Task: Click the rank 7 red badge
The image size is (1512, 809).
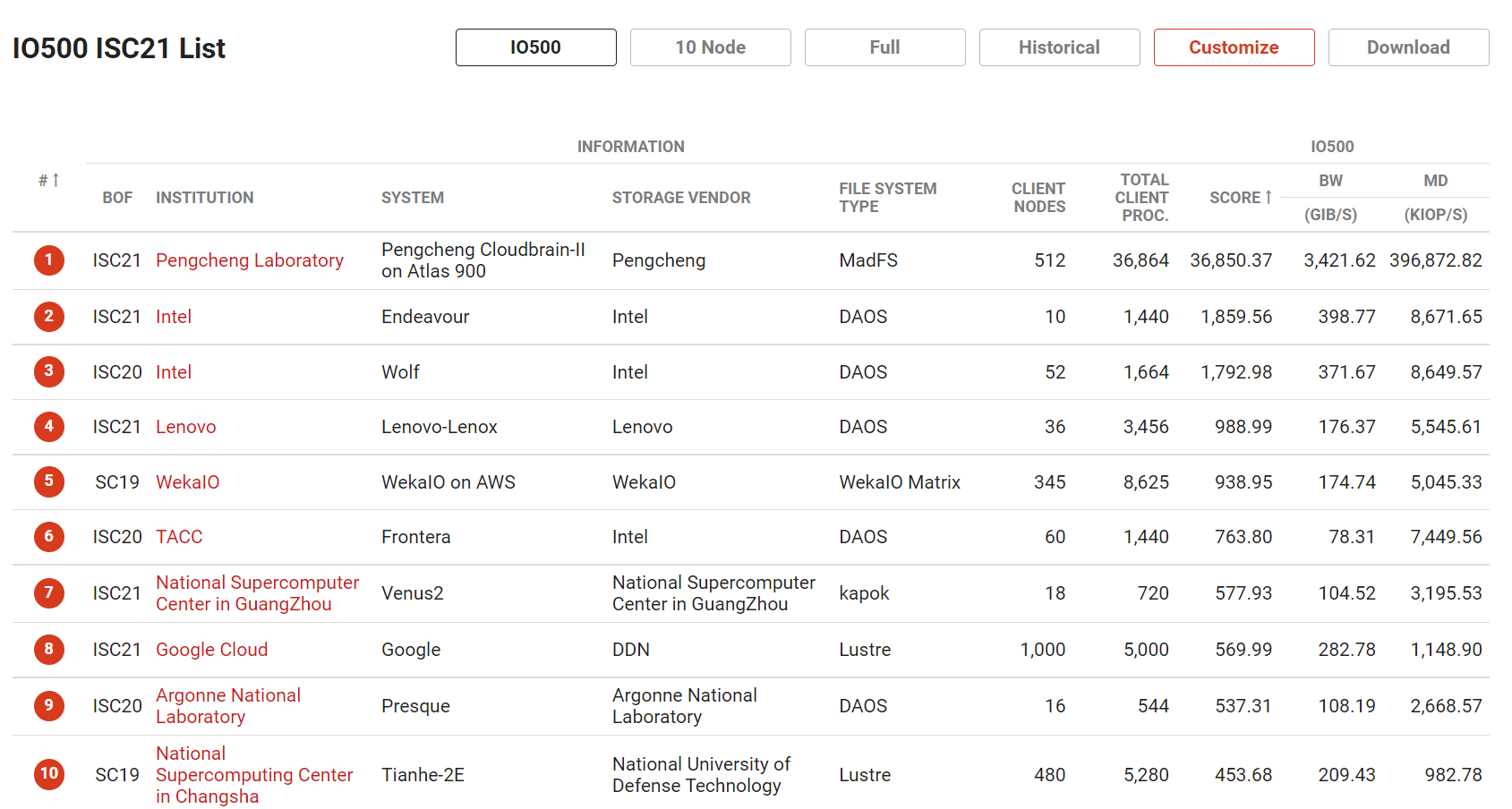Action: point(49,592)
